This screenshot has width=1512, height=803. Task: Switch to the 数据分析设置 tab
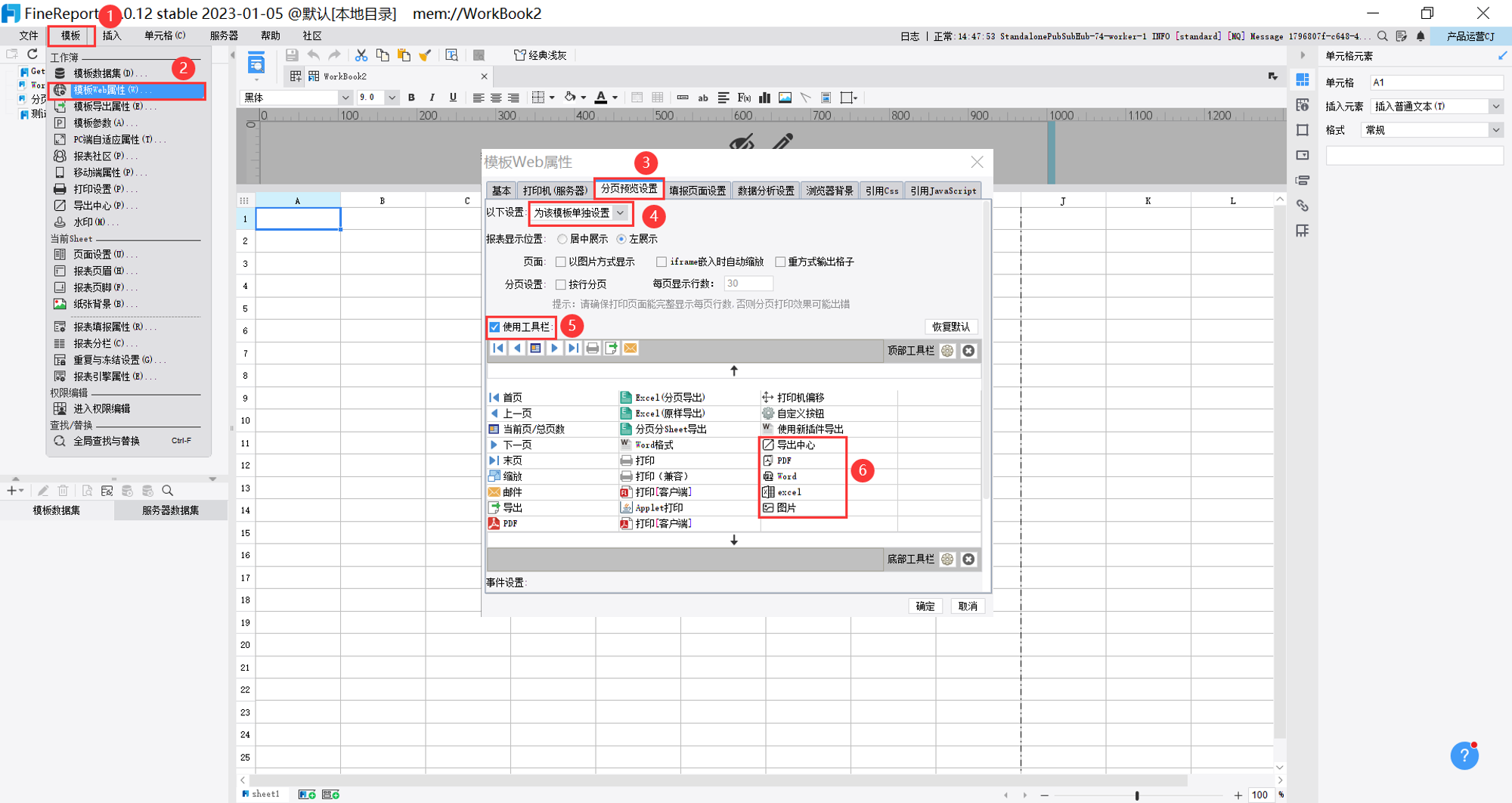(x=766, y=191)
